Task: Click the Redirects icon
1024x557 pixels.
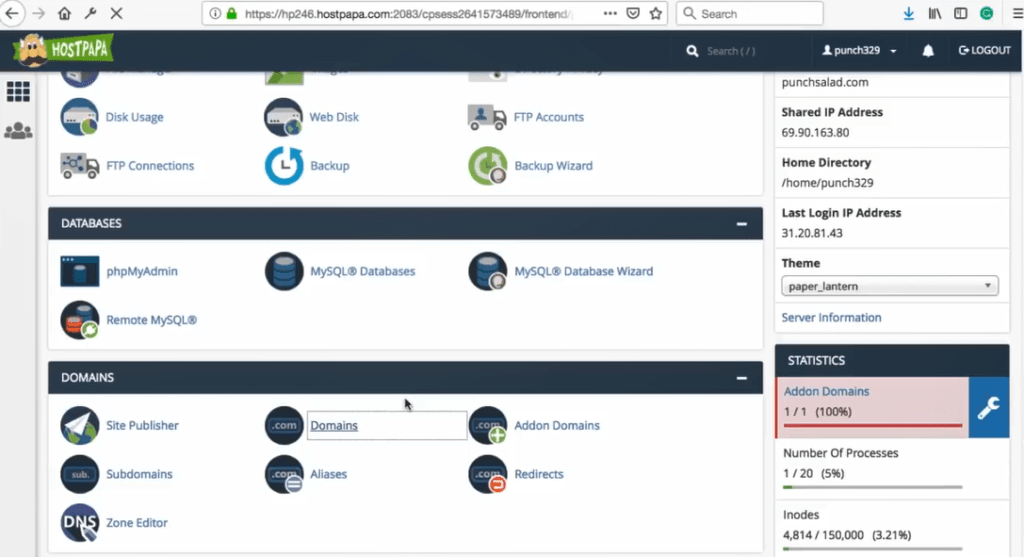Action: 487,474
